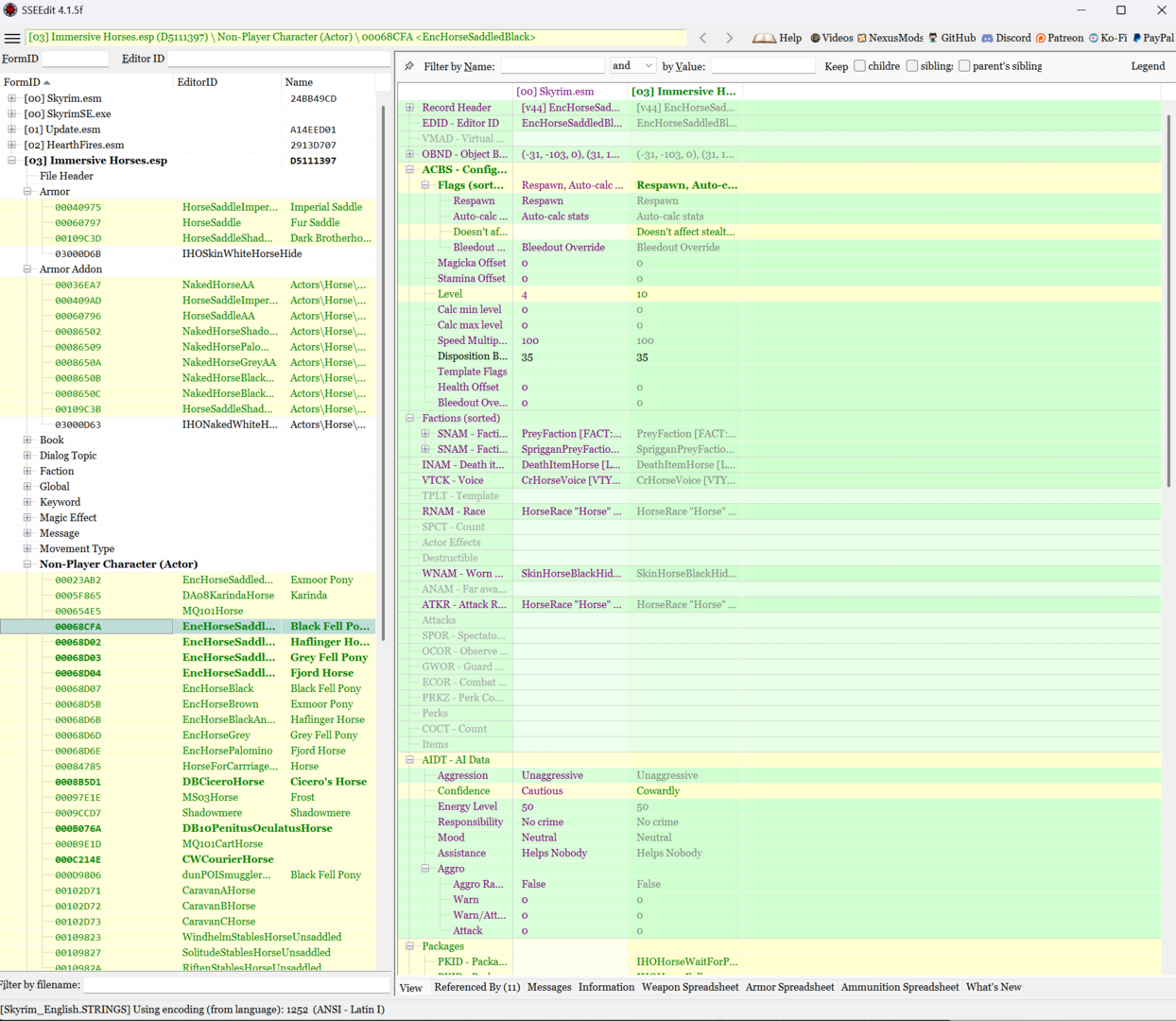Click the Legend button

[x=1148, y=66]
